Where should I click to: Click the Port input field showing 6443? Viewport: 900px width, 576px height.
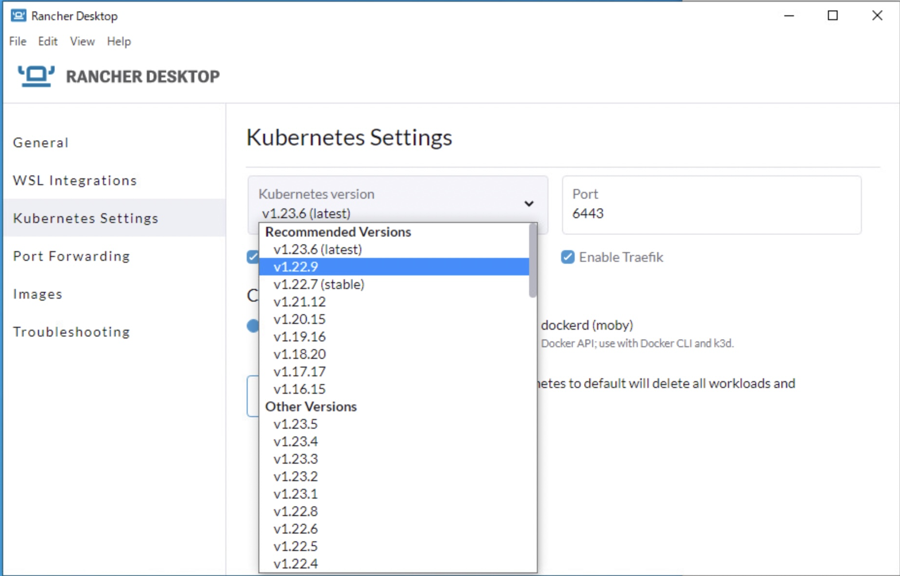(x=712, y=205)
